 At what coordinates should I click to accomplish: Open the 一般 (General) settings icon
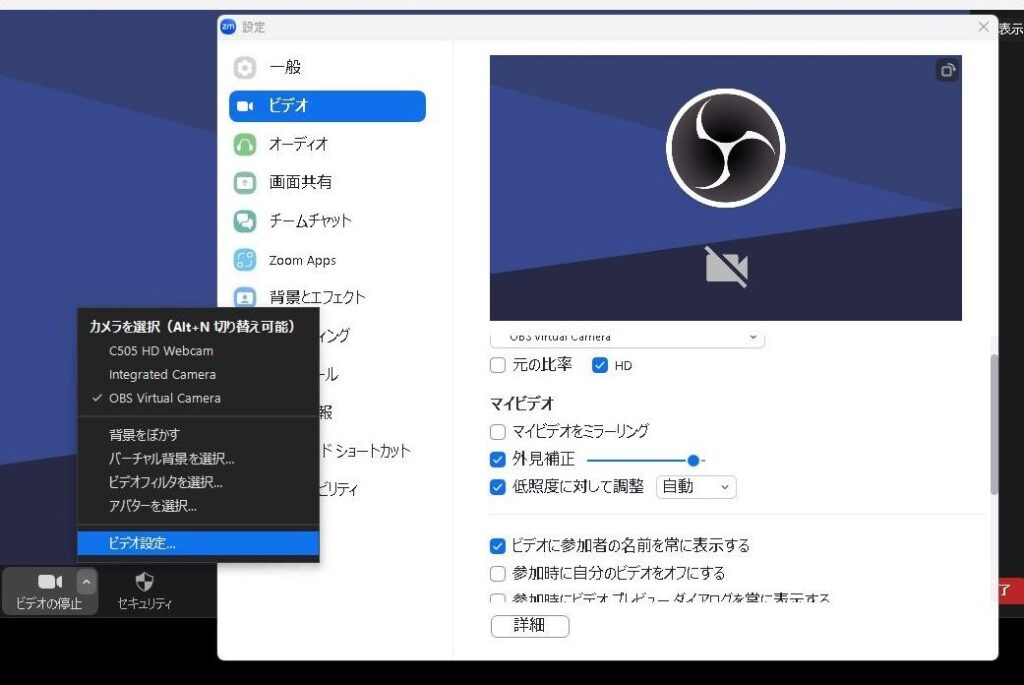coord(245,67)
